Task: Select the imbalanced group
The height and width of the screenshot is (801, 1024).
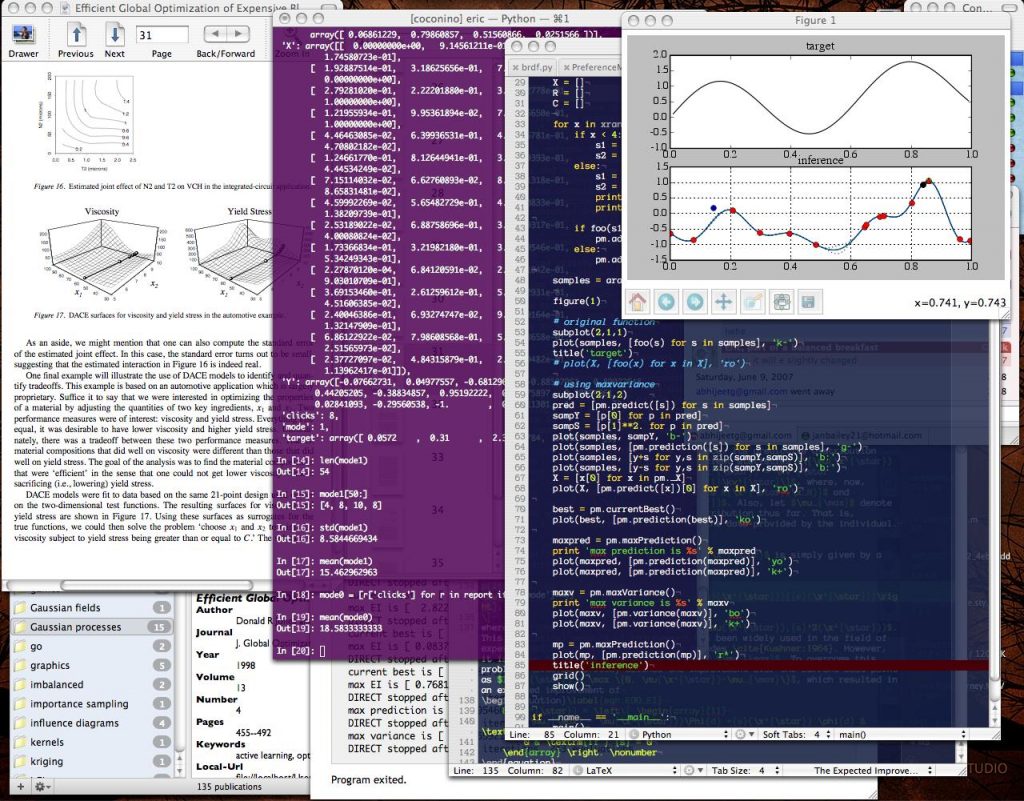Action: pos(92,684)
